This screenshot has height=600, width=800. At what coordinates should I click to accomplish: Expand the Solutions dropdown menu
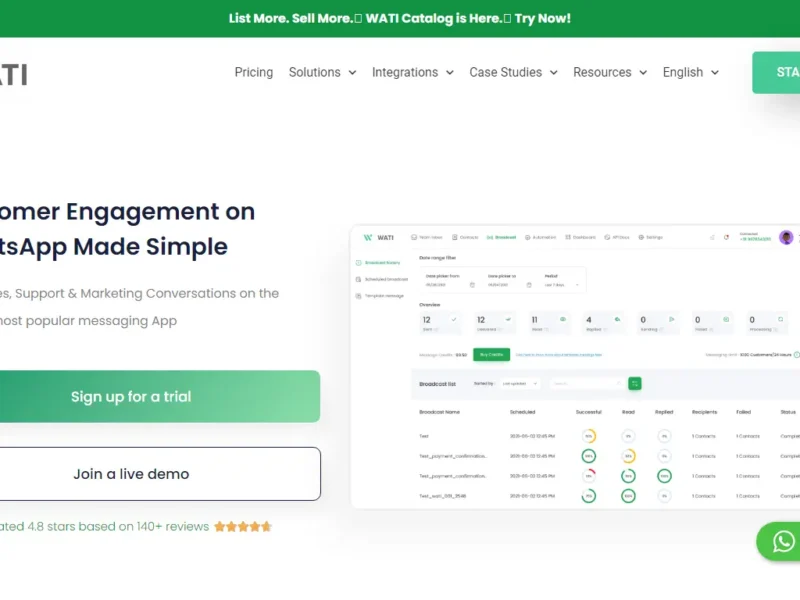[322, 72]
